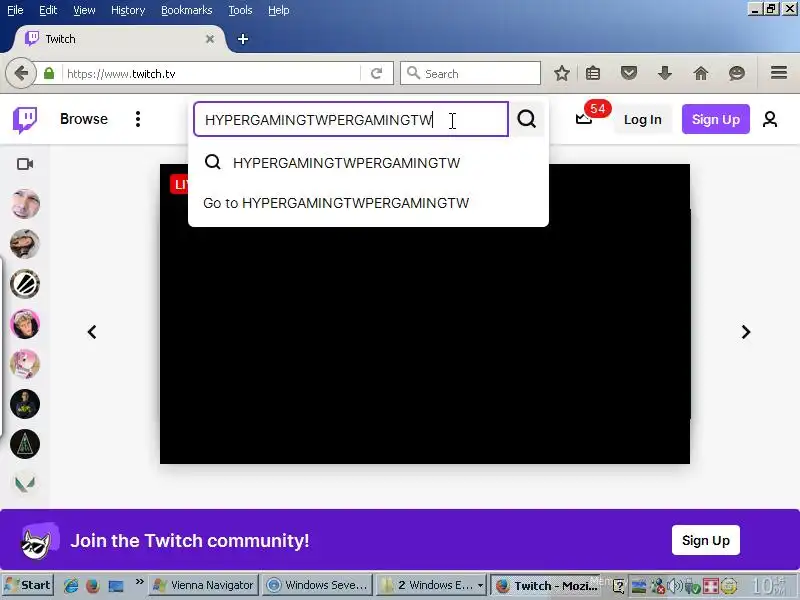Click the white Sign Up button in banner
Image resolution: width=800 pixels, height=600 pixels.
pyautogui.click(x=706, y=540)
